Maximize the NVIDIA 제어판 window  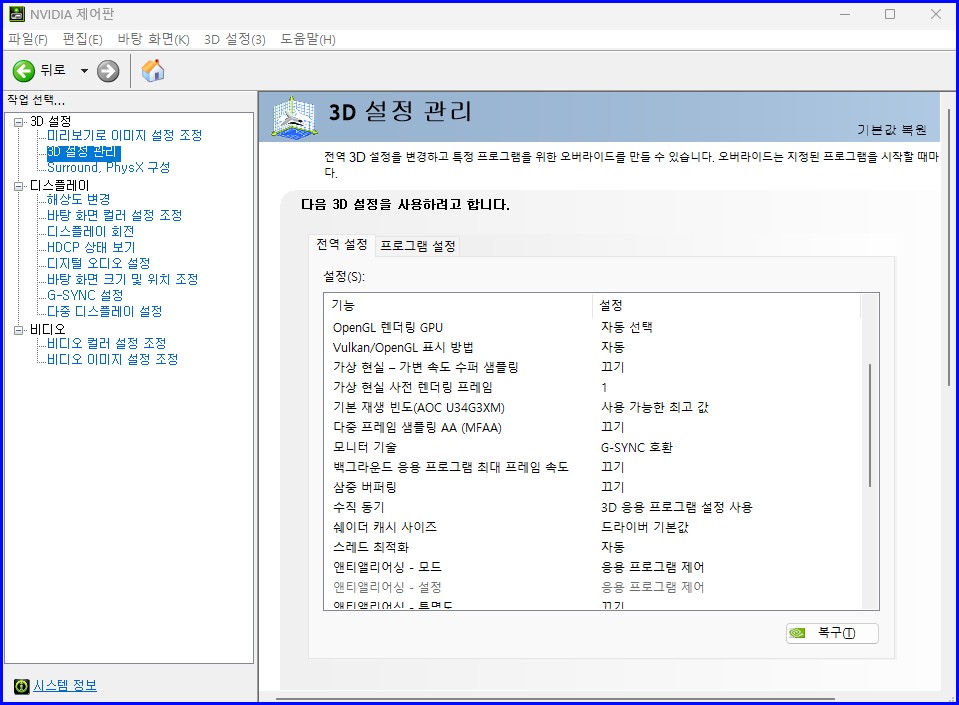click(890, 14)
